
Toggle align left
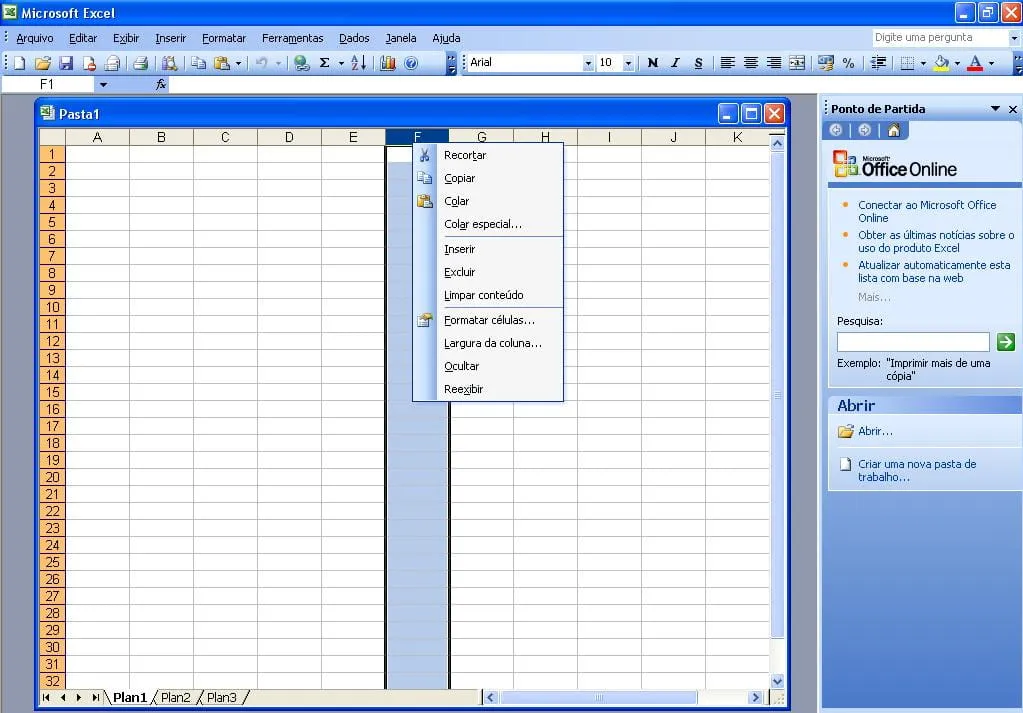[727, 63]
